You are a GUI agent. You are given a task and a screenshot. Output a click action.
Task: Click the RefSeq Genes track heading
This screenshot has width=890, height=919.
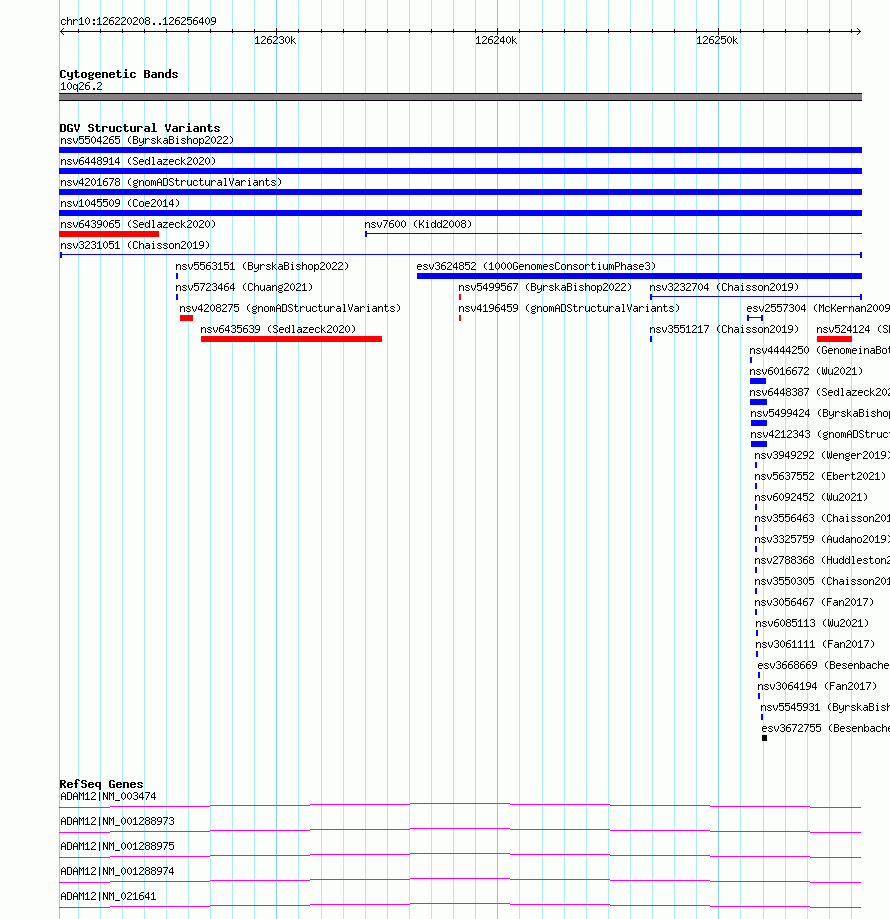point(101,785)
